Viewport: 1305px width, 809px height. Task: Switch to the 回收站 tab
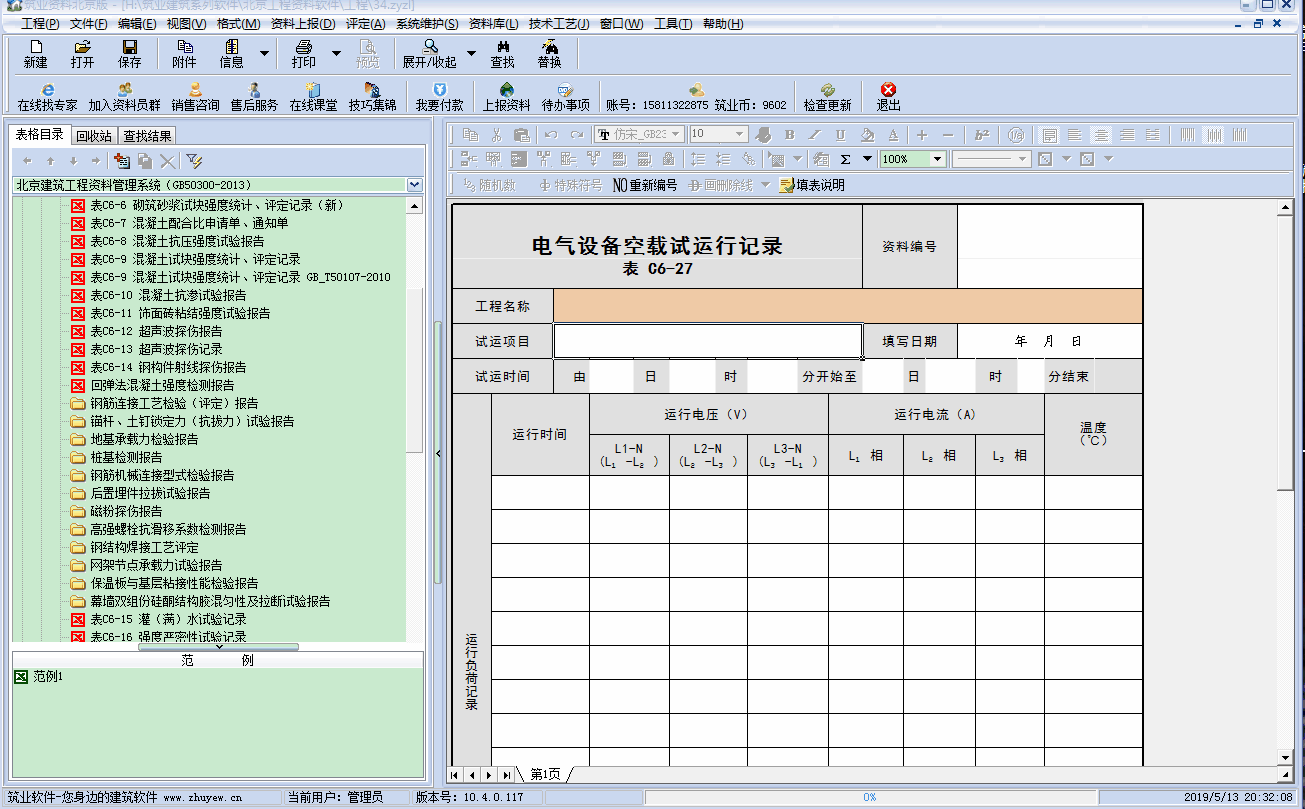[93, 133]
